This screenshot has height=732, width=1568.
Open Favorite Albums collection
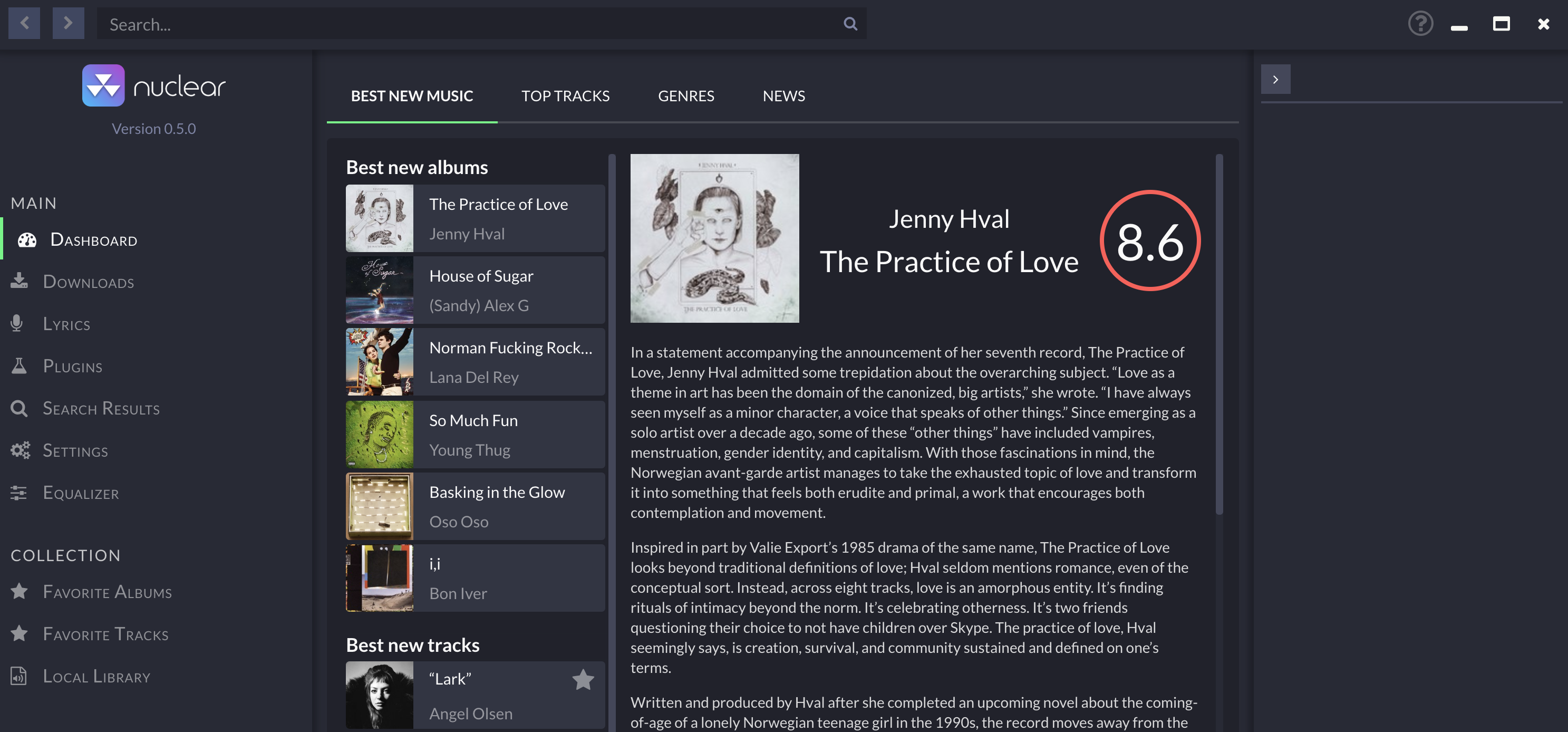107,592
